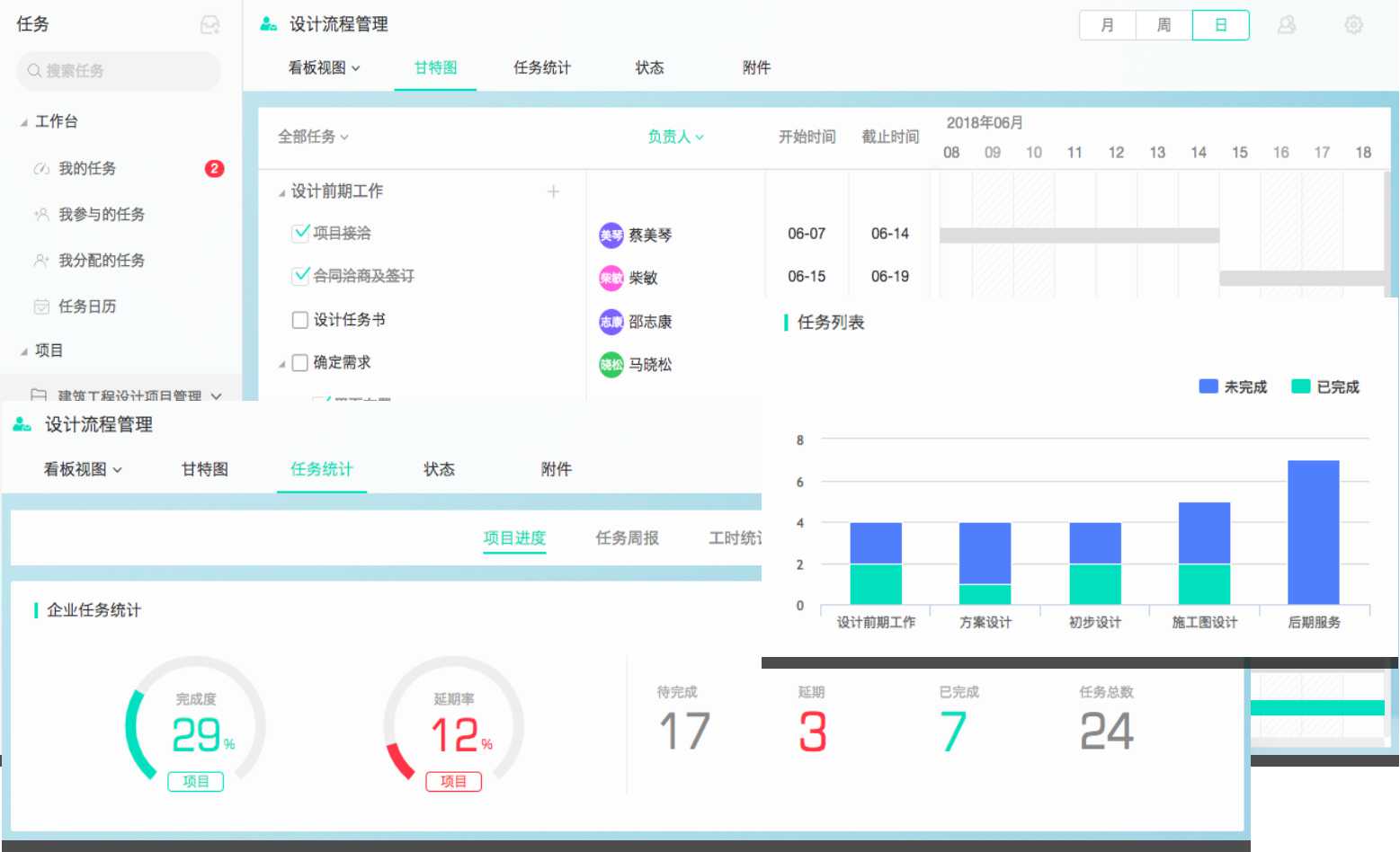Click 马晓松's avatar in the task list
Viewport: 1400px width, 852px height.
pos(611,365)
